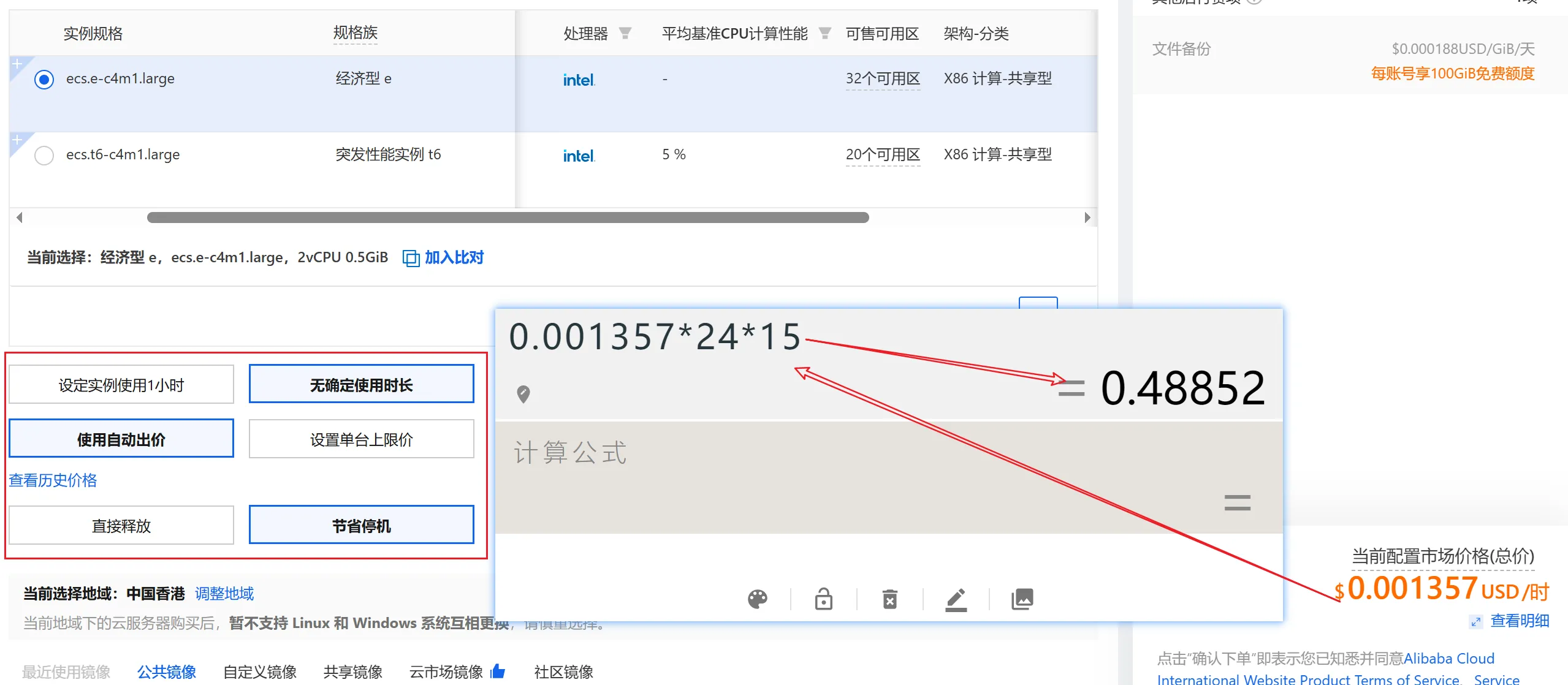Open the 平均基准CPU计算性能 column filter icon
The width and height of the screenshot is (1568, 685).
point(825,33)
